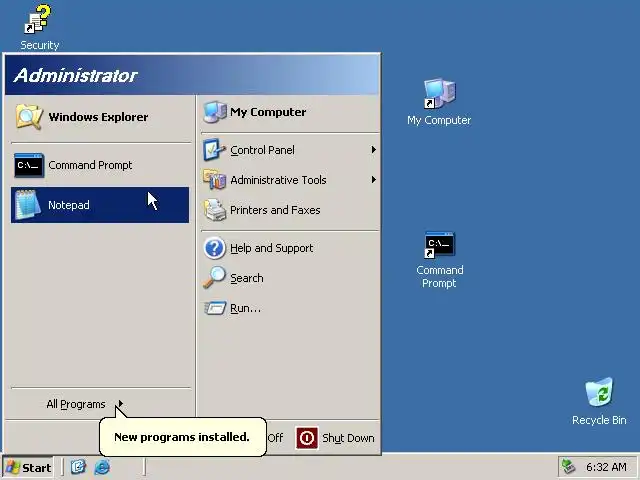Screen dimensions: 640x480
Task: Open Search from the Start menu
Action: pos(290,278)
